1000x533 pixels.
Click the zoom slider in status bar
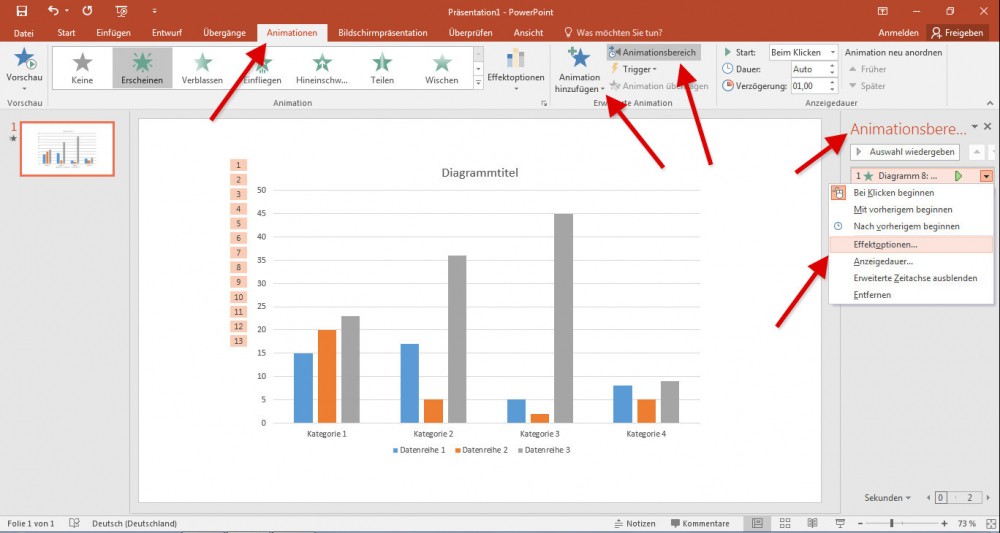pos(891,523)
